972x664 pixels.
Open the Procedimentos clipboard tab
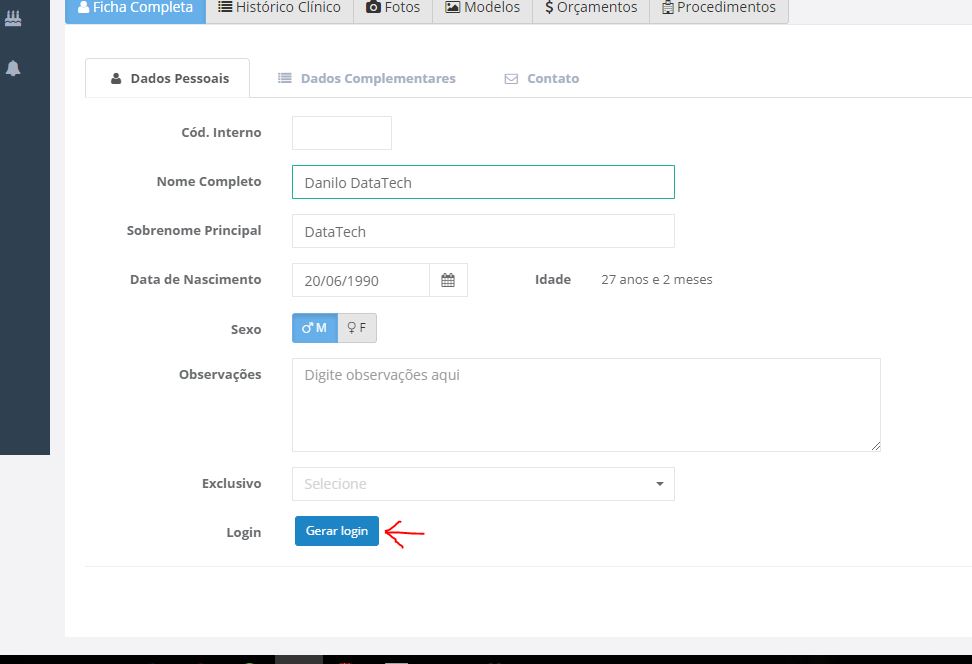[x=718, y=8]
